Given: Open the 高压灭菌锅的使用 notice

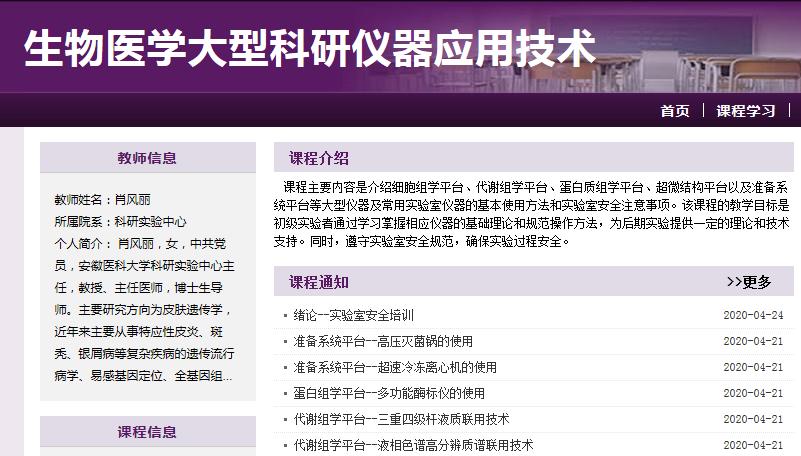Looking at the screenshot, I should (383, 341).
